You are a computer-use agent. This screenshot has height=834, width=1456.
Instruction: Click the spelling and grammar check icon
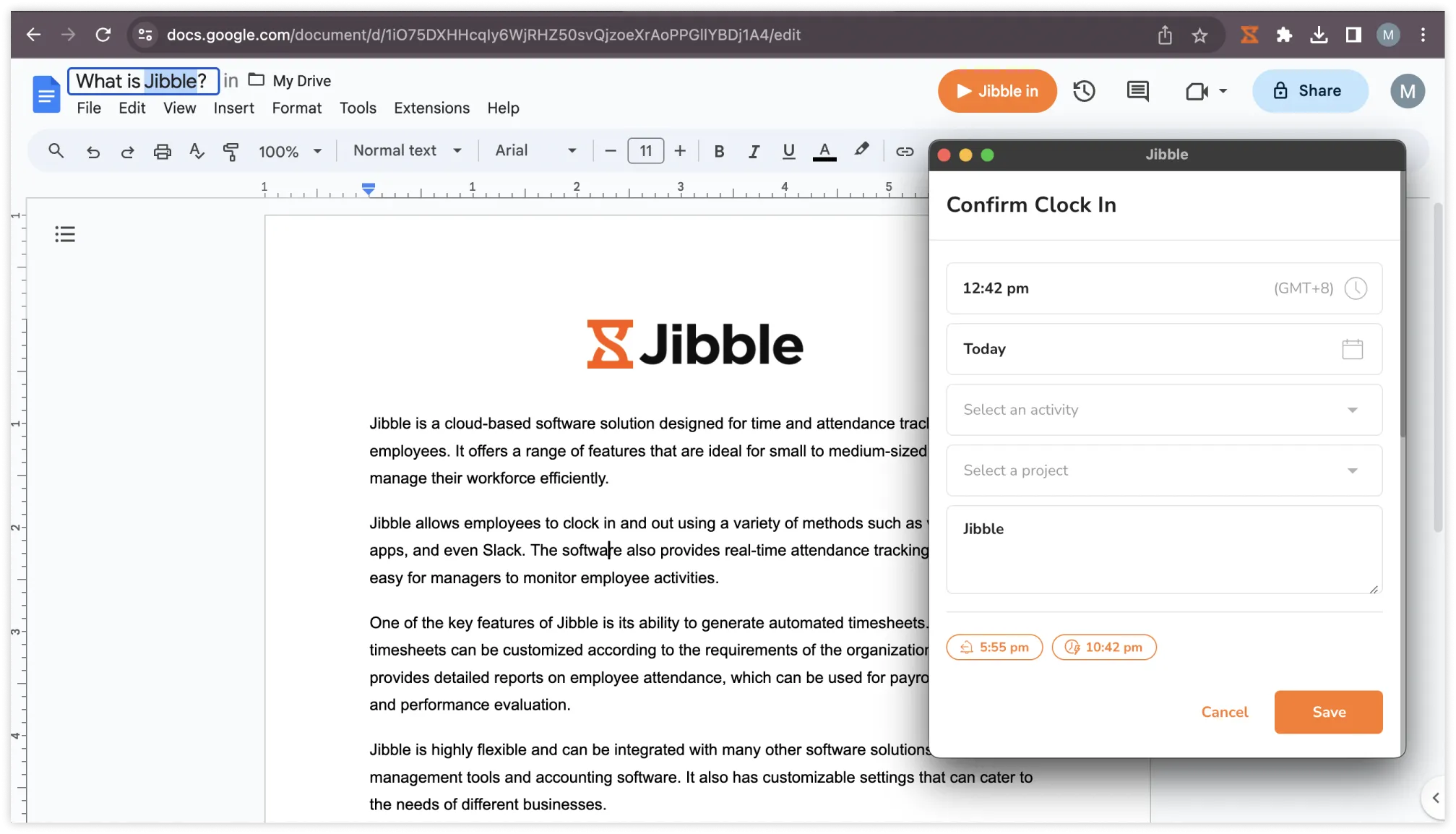197,151
